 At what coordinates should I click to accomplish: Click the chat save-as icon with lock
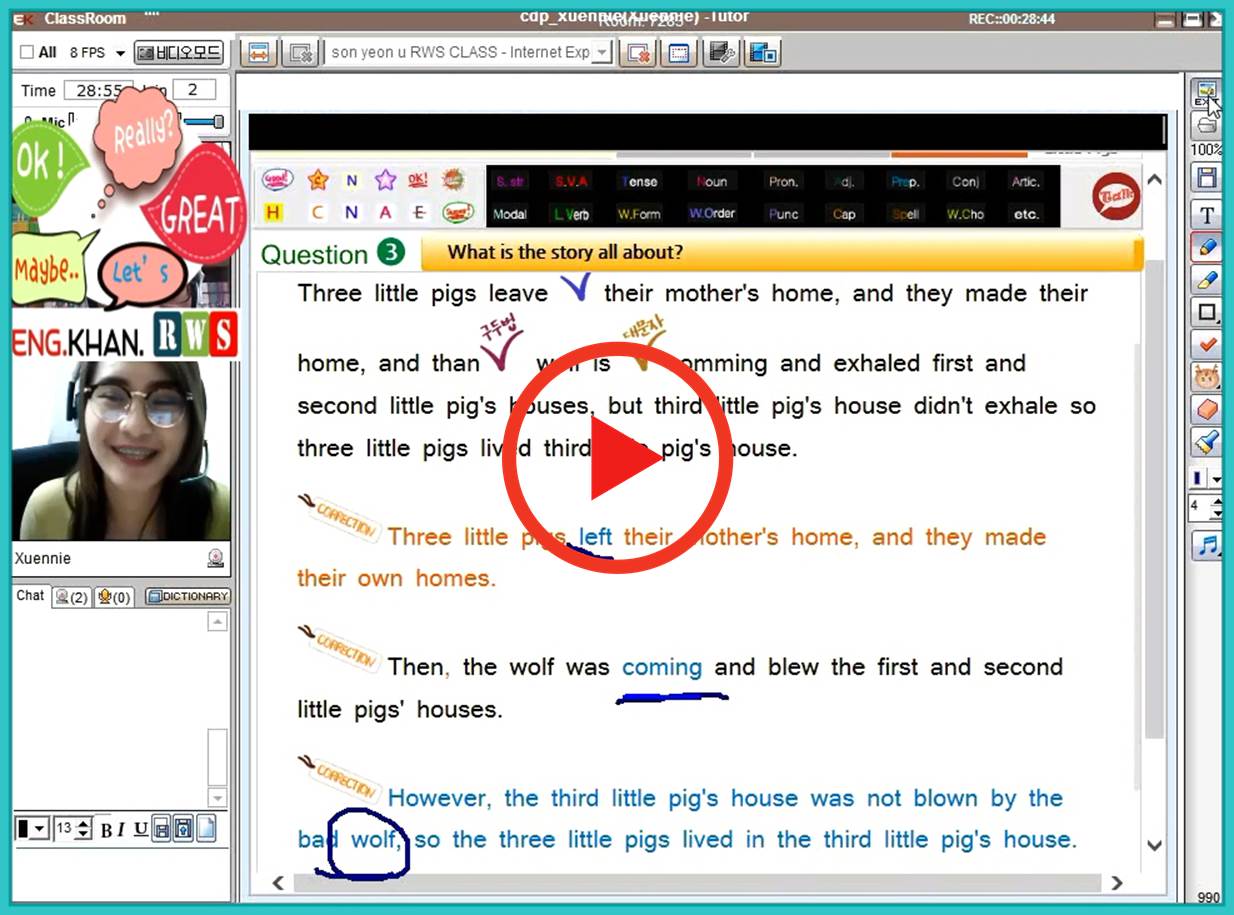click(183, 829)
